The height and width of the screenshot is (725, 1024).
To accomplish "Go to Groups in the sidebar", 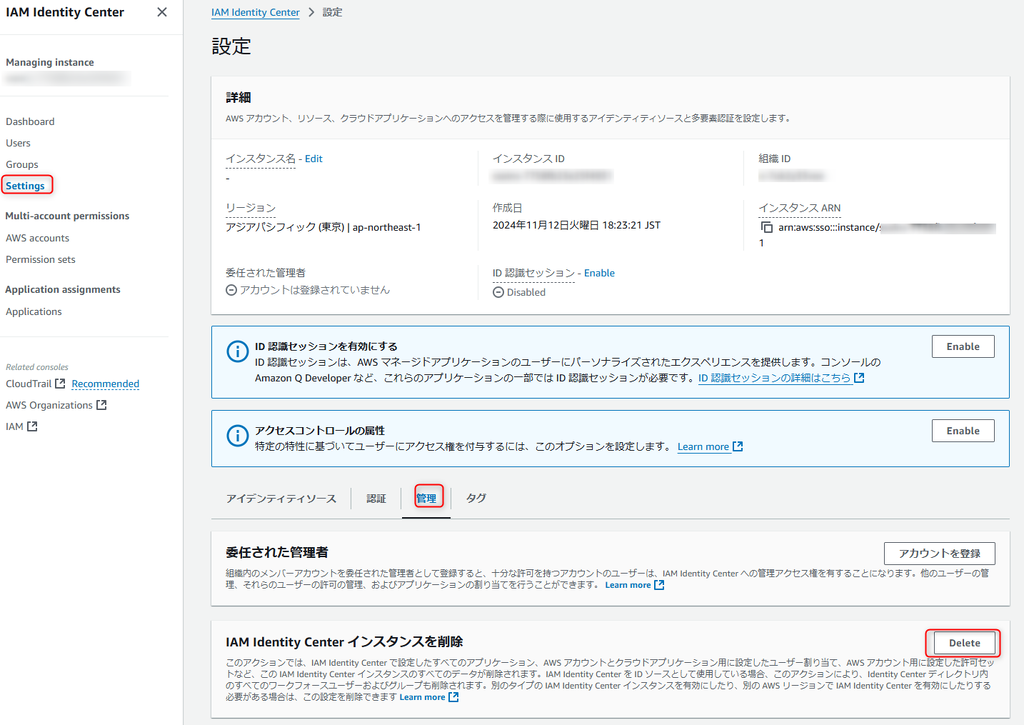I will (22, 165).
